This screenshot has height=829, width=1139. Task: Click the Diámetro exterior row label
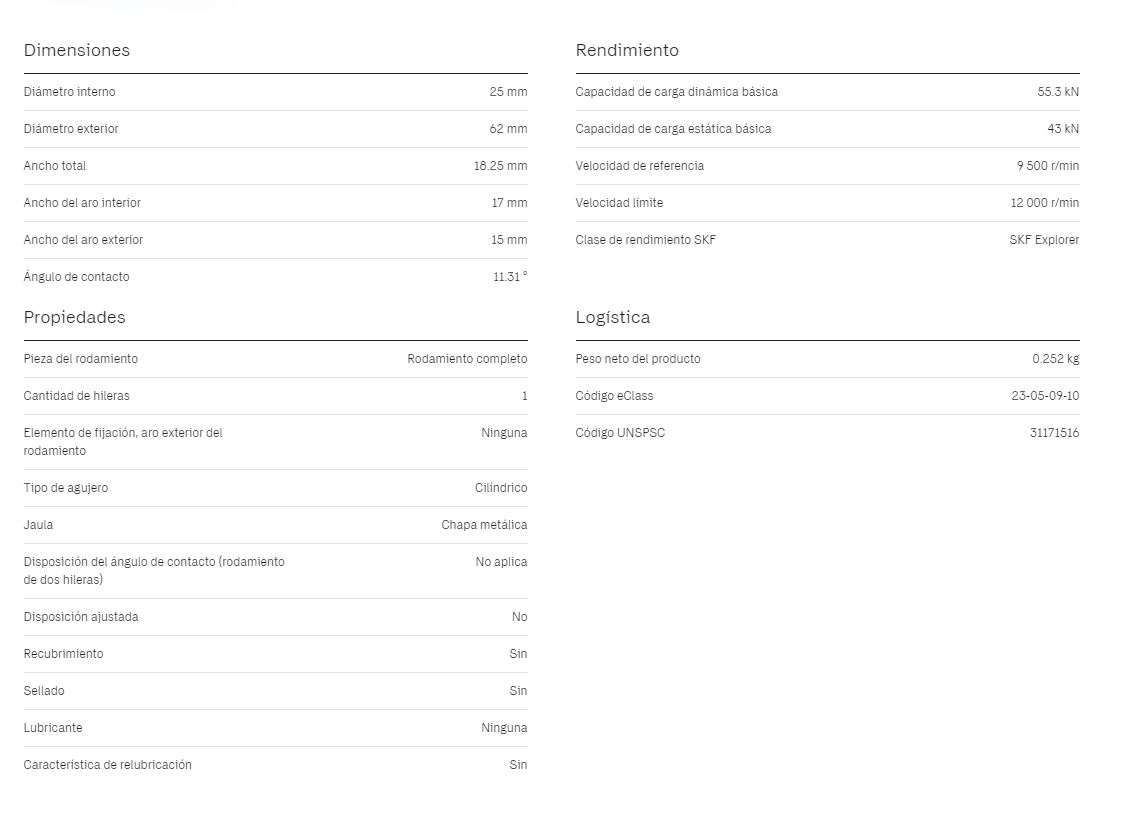70,129
